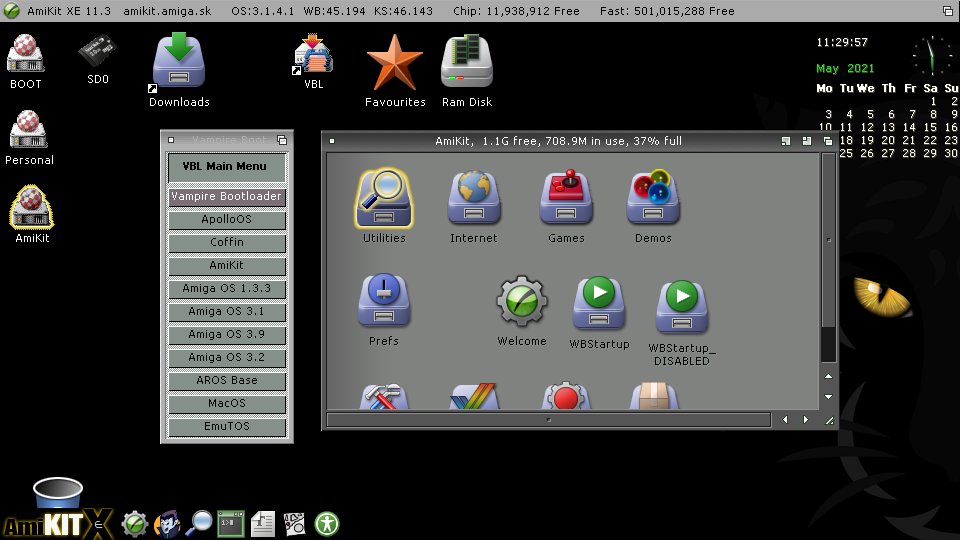Click the AmiKit X logo in the bottom corner

(57, 524)
